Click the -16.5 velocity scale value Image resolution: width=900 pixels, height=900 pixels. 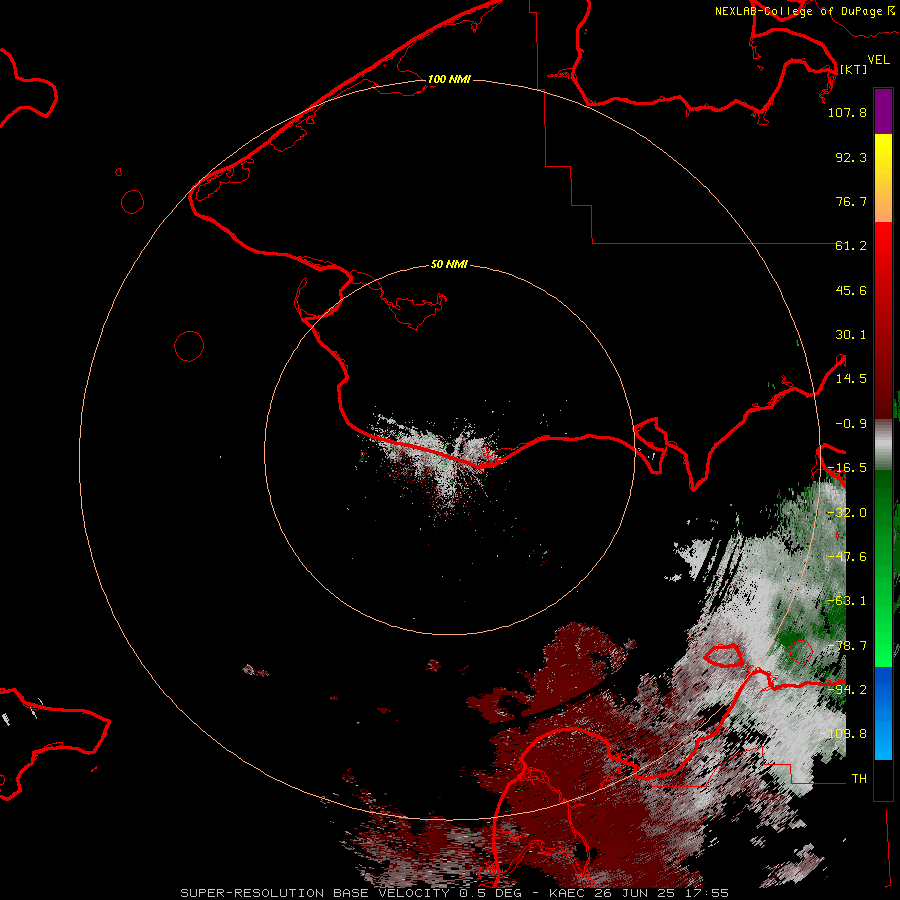click(847, 468)
